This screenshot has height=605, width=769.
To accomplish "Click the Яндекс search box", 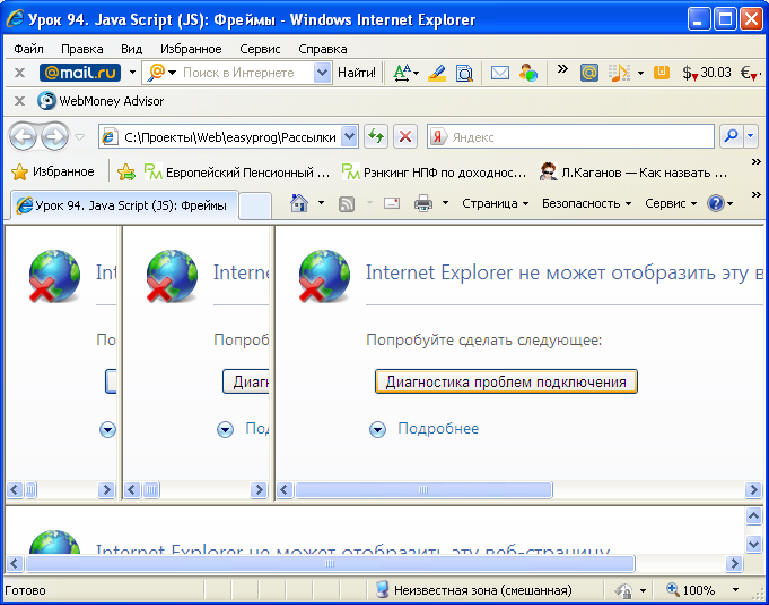I will click(x=571, y=137).
